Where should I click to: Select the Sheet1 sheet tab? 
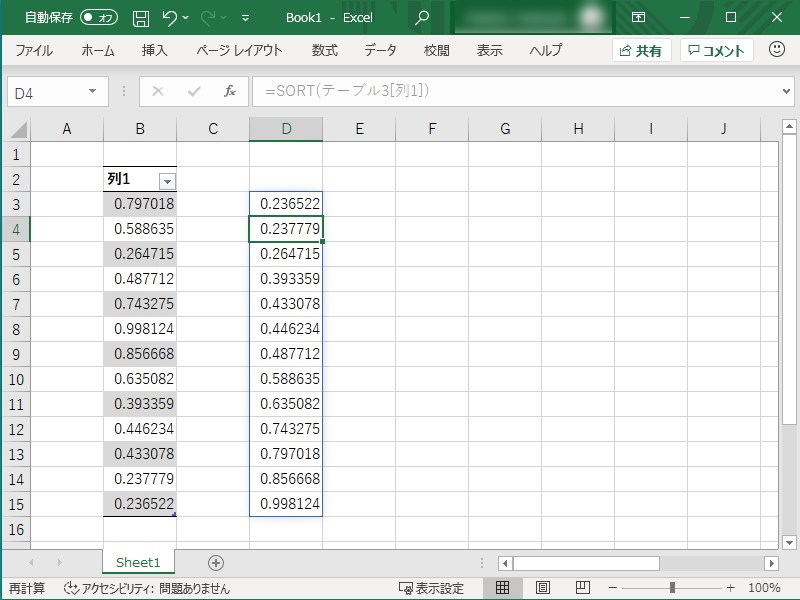pos(138,562)
